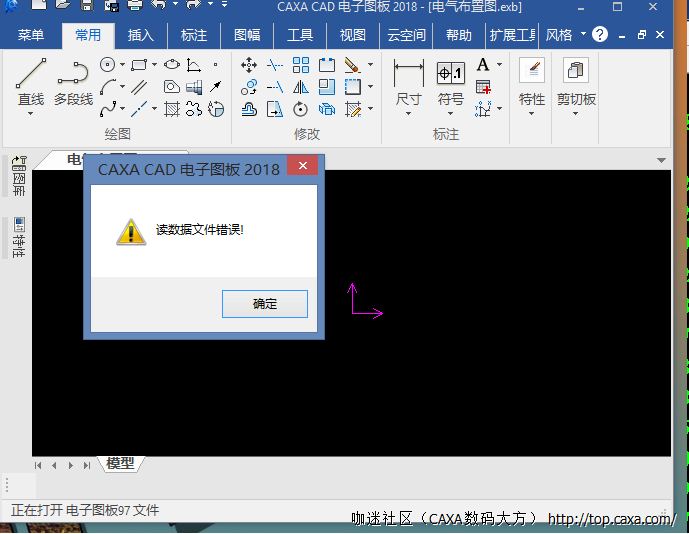
Task: Switch to the 帮助 ribbon tab
Action: tap(459, 35)
